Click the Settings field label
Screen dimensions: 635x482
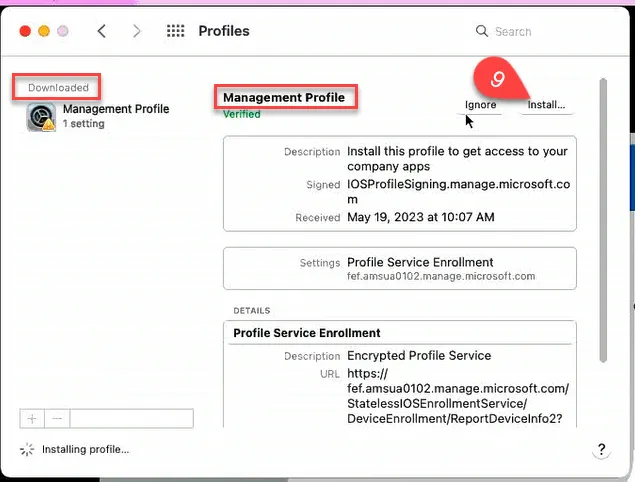click(x=320, y=263)
